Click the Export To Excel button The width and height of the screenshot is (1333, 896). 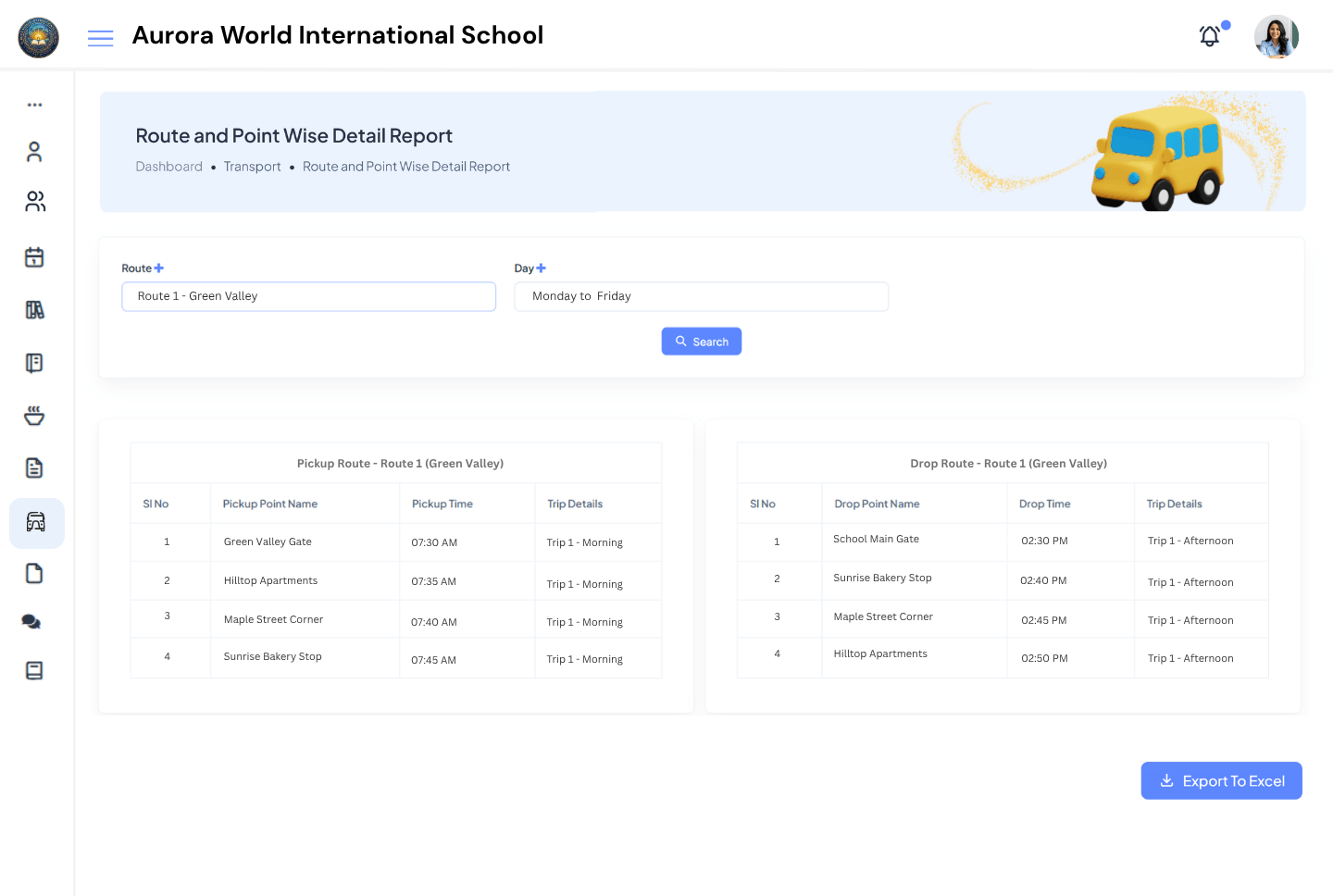(x=1221, y=780)
